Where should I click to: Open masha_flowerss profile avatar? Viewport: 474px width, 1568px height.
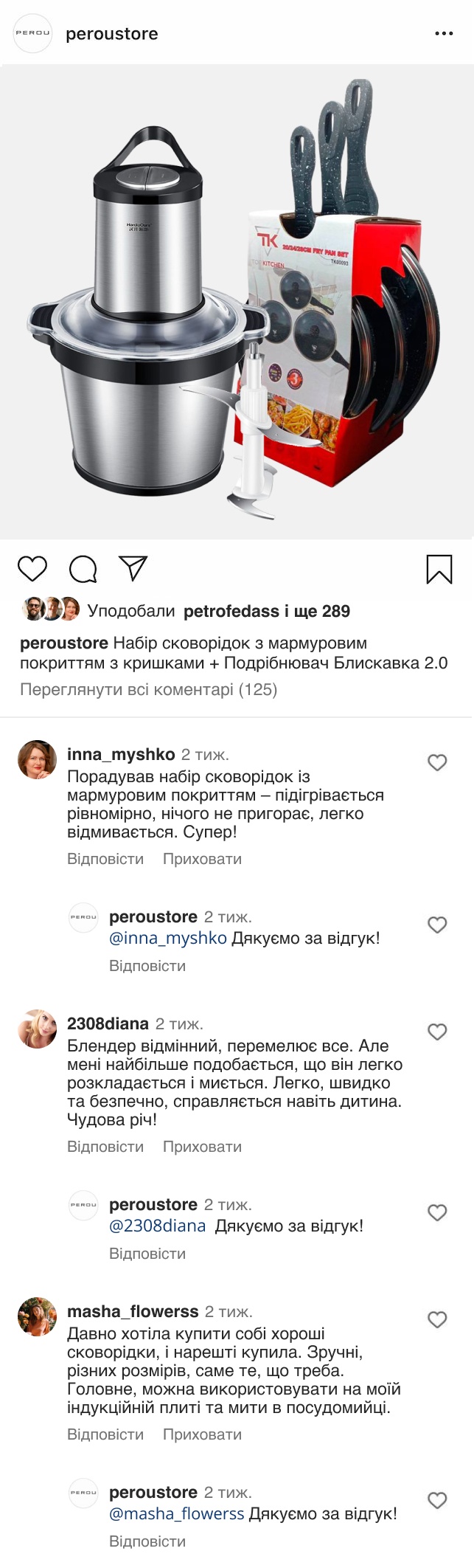click(37, 1317)
